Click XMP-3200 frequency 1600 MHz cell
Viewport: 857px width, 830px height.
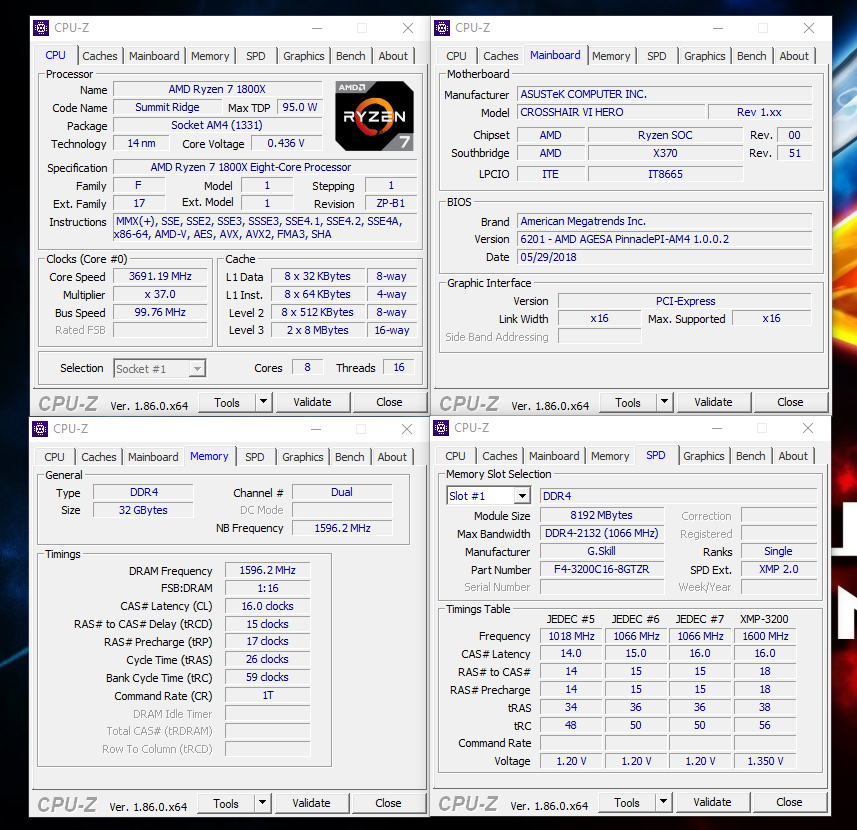tap(765, 636)
